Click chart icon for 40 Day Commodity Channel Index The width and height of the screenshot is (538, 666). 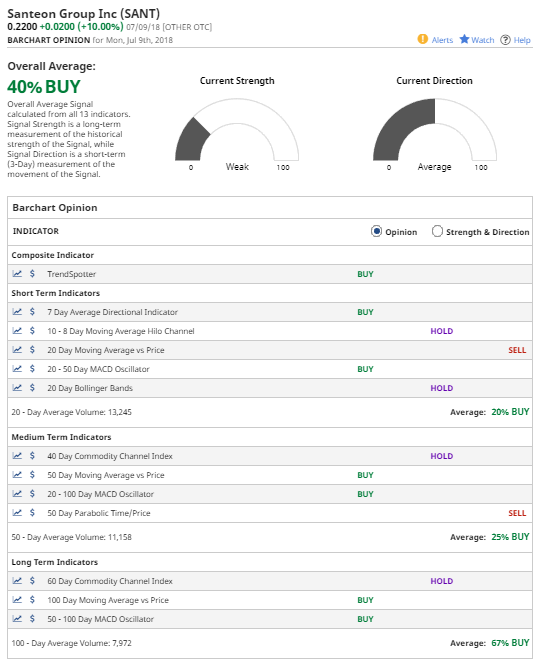(17, 456)
